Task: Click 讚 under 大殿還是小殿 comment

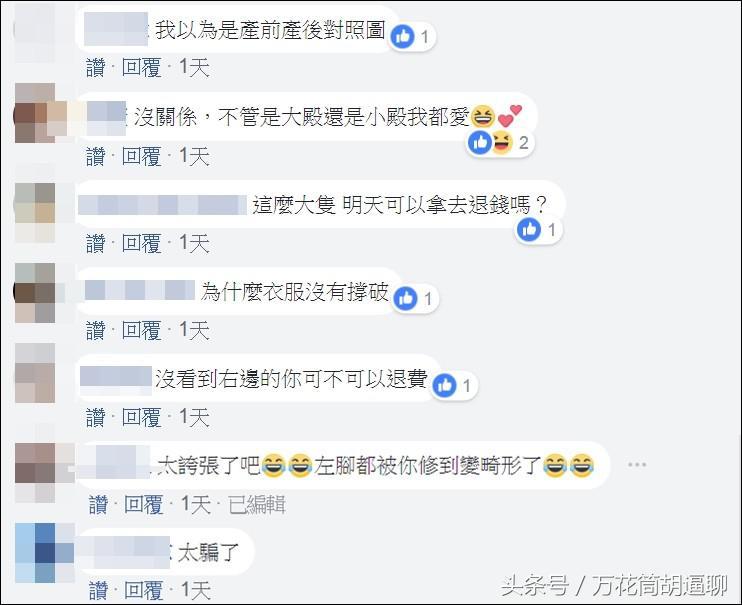Action: tap(96, 156)
